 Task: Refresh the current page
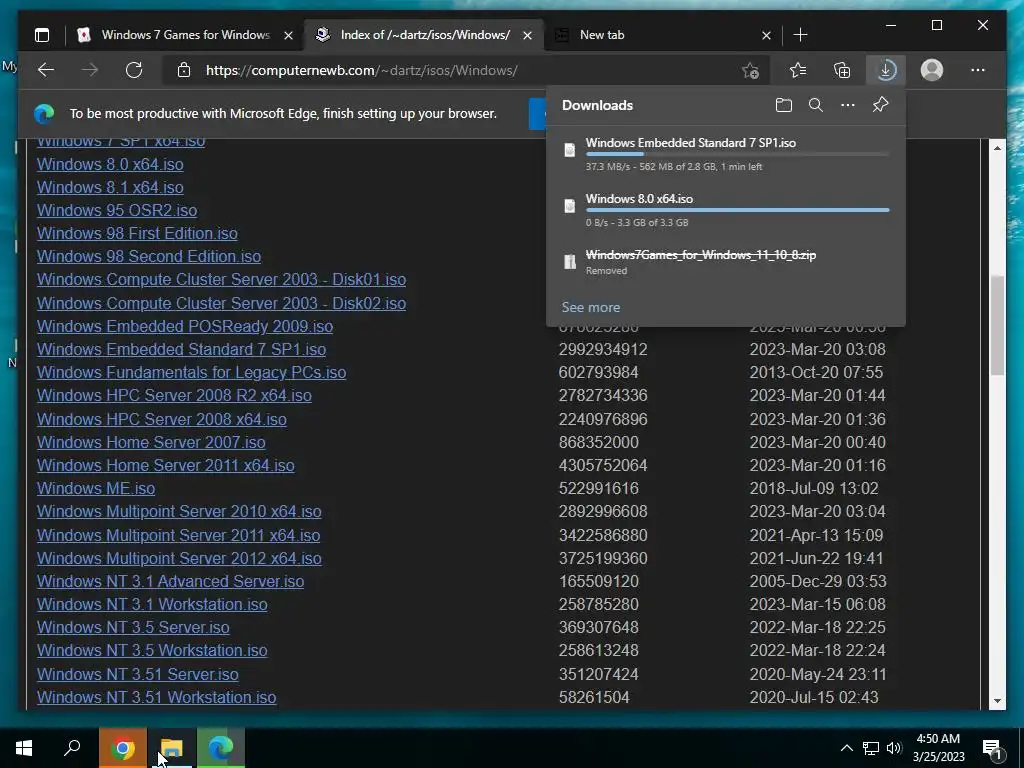point(134,70)
